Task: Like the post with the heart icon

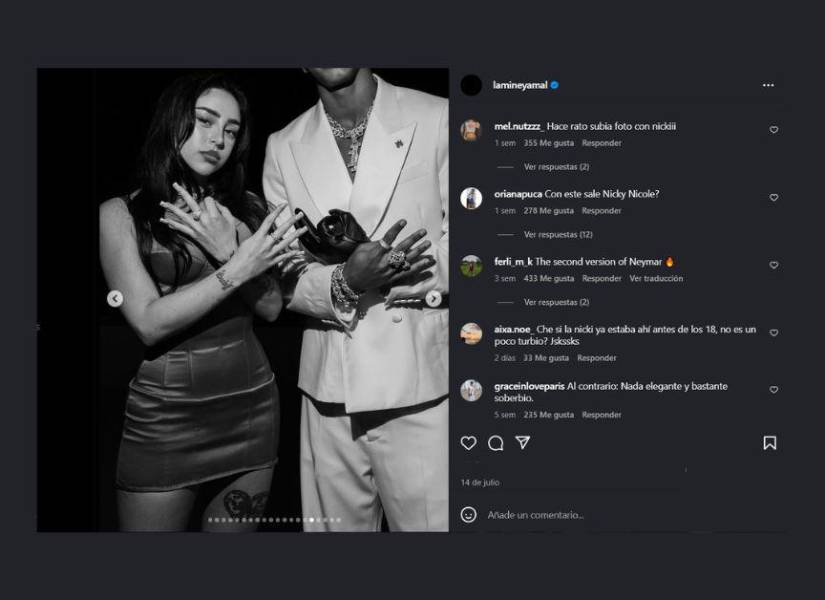Action: click(x=468, y=441)
